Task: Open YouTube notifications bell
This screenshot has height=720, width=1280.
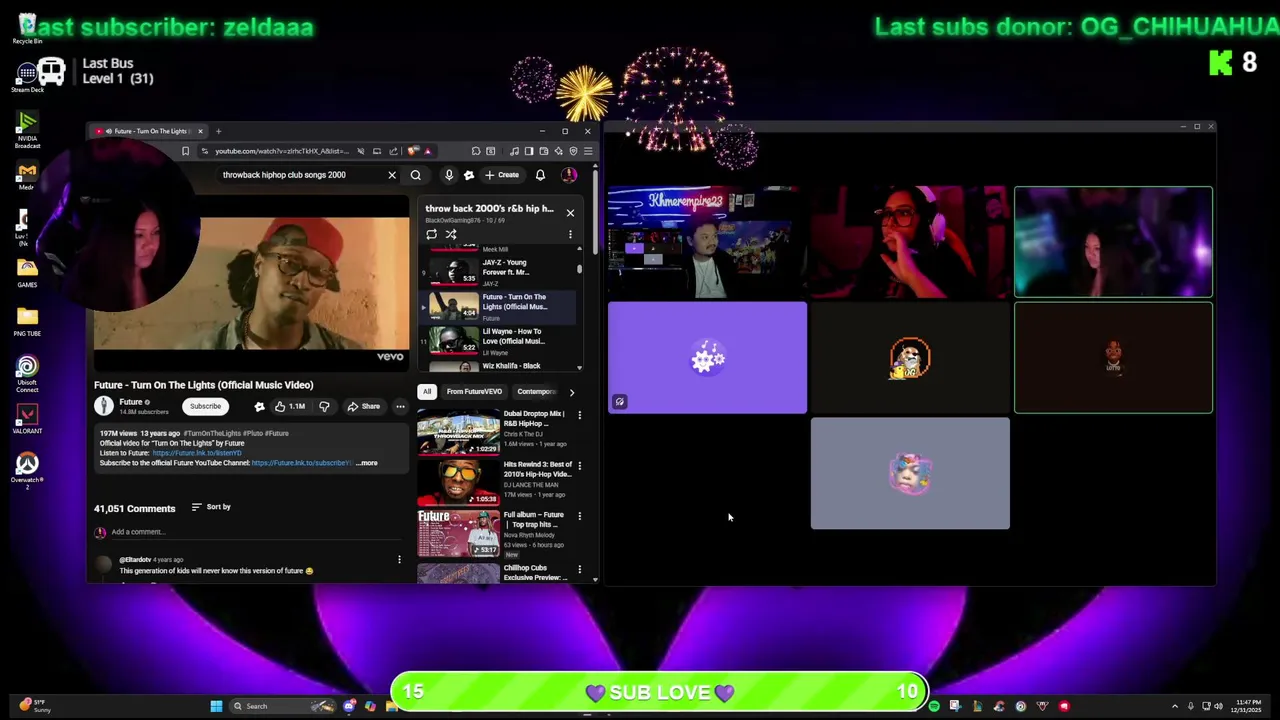Action: coord(540,175)
